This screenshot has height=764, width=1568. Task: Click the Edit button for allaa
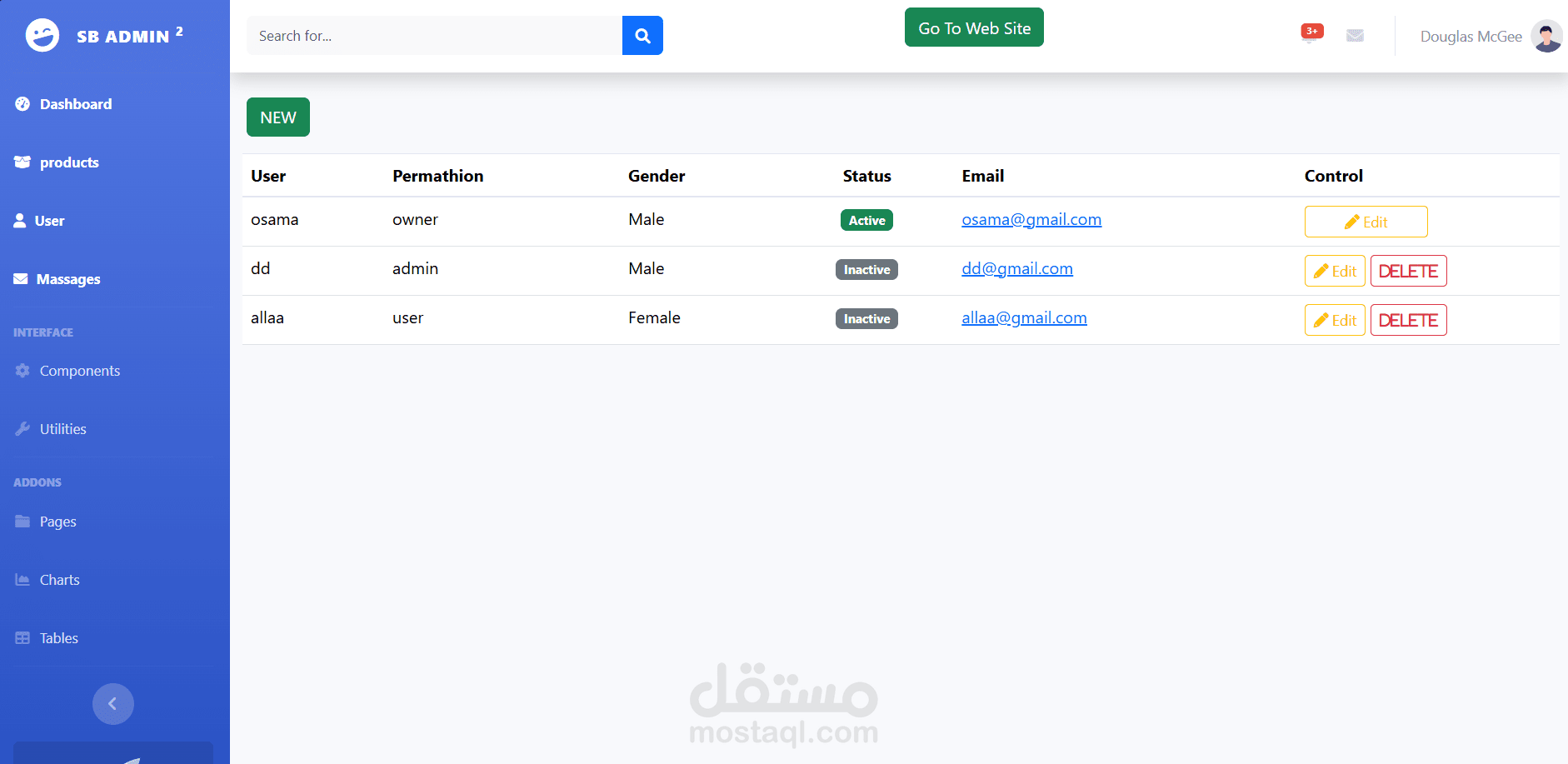[1335, 320]
